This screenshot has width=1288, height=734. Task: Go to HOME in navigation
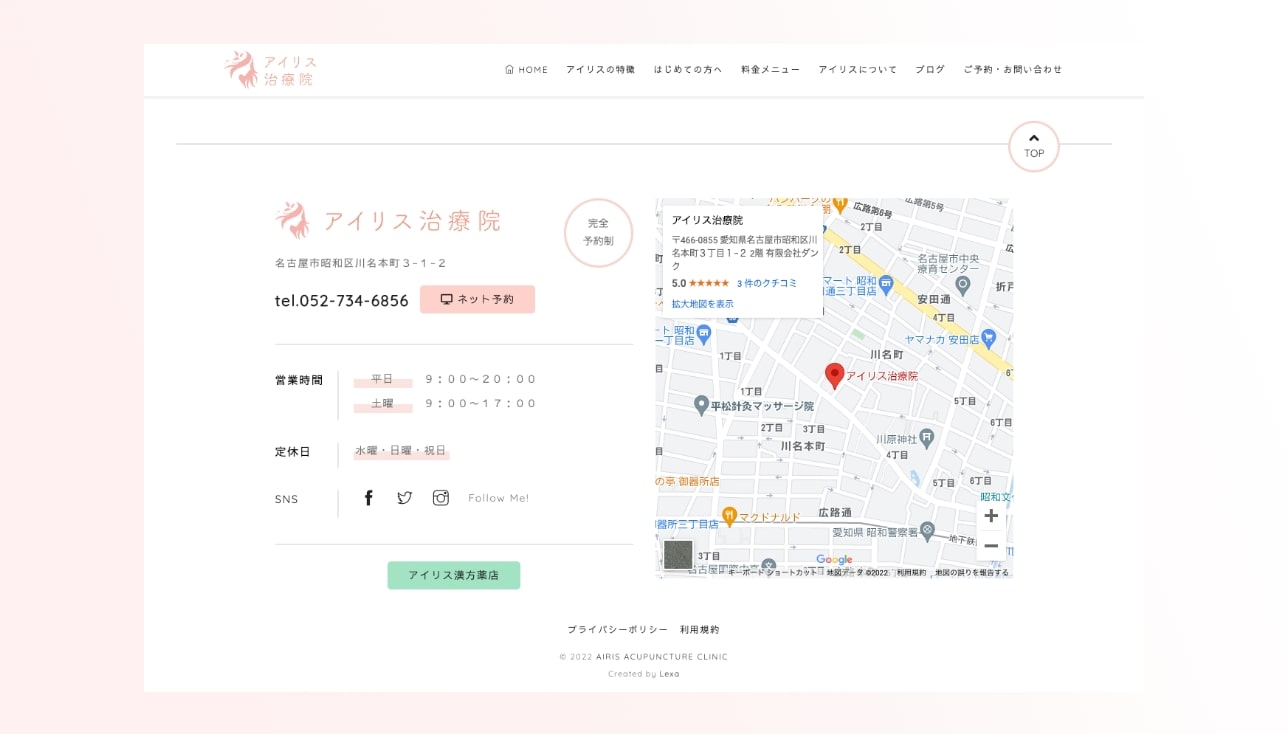coord(527,70)
